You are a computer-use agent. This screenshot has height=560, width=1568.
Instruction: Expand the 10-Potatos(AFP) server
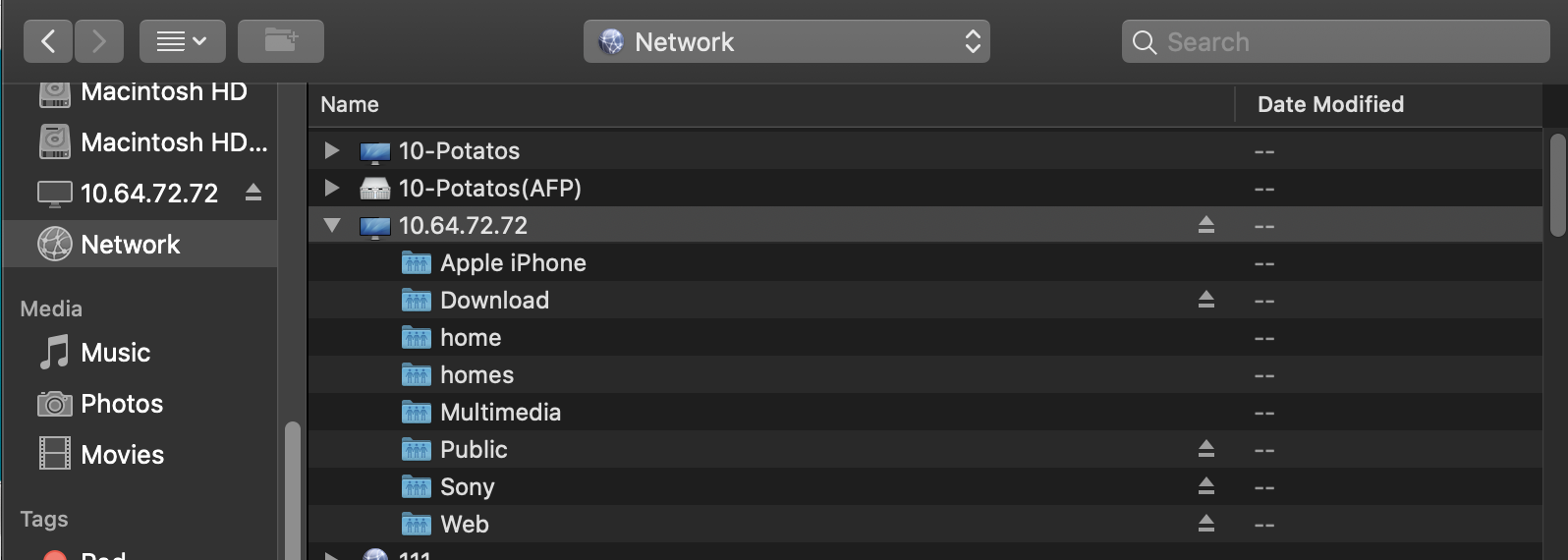332,188
